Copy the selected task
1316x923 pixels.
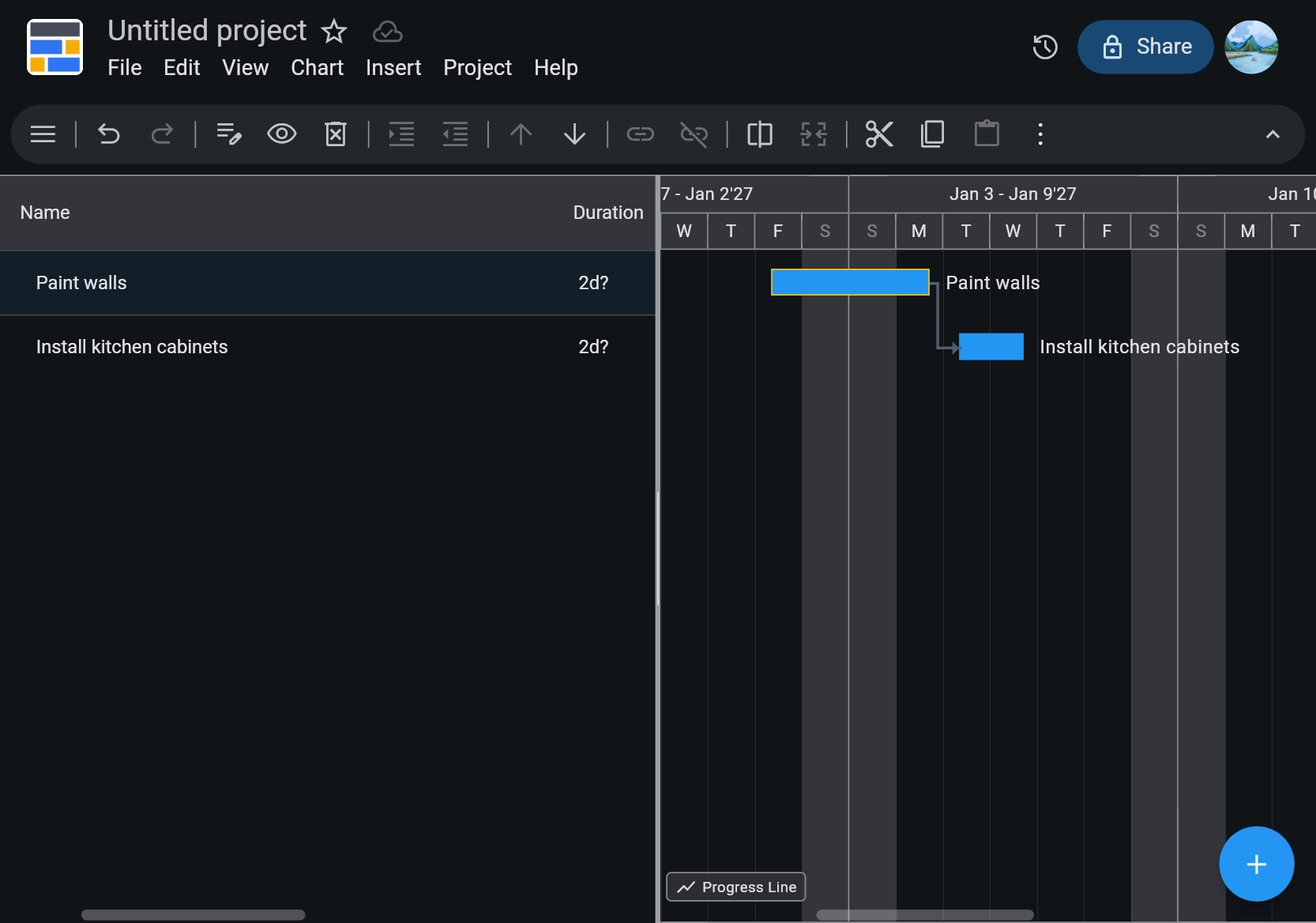pyautogui.click(x=933, y=134)
